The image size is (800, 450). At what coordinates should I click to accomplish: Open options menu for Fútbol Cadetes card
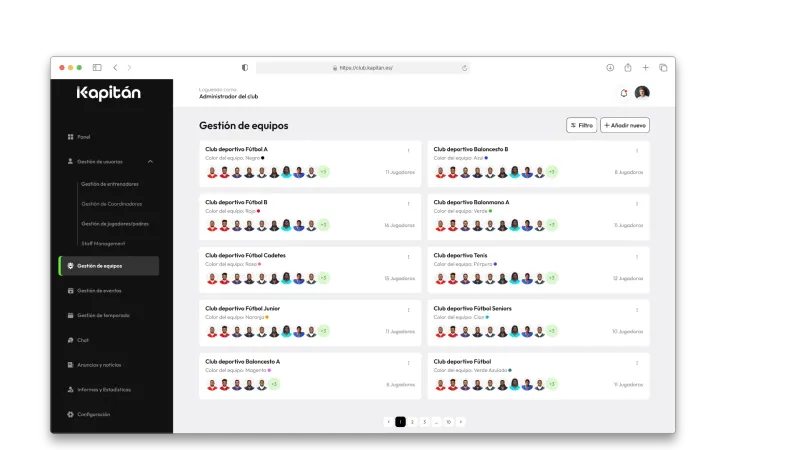pos(408,257)
